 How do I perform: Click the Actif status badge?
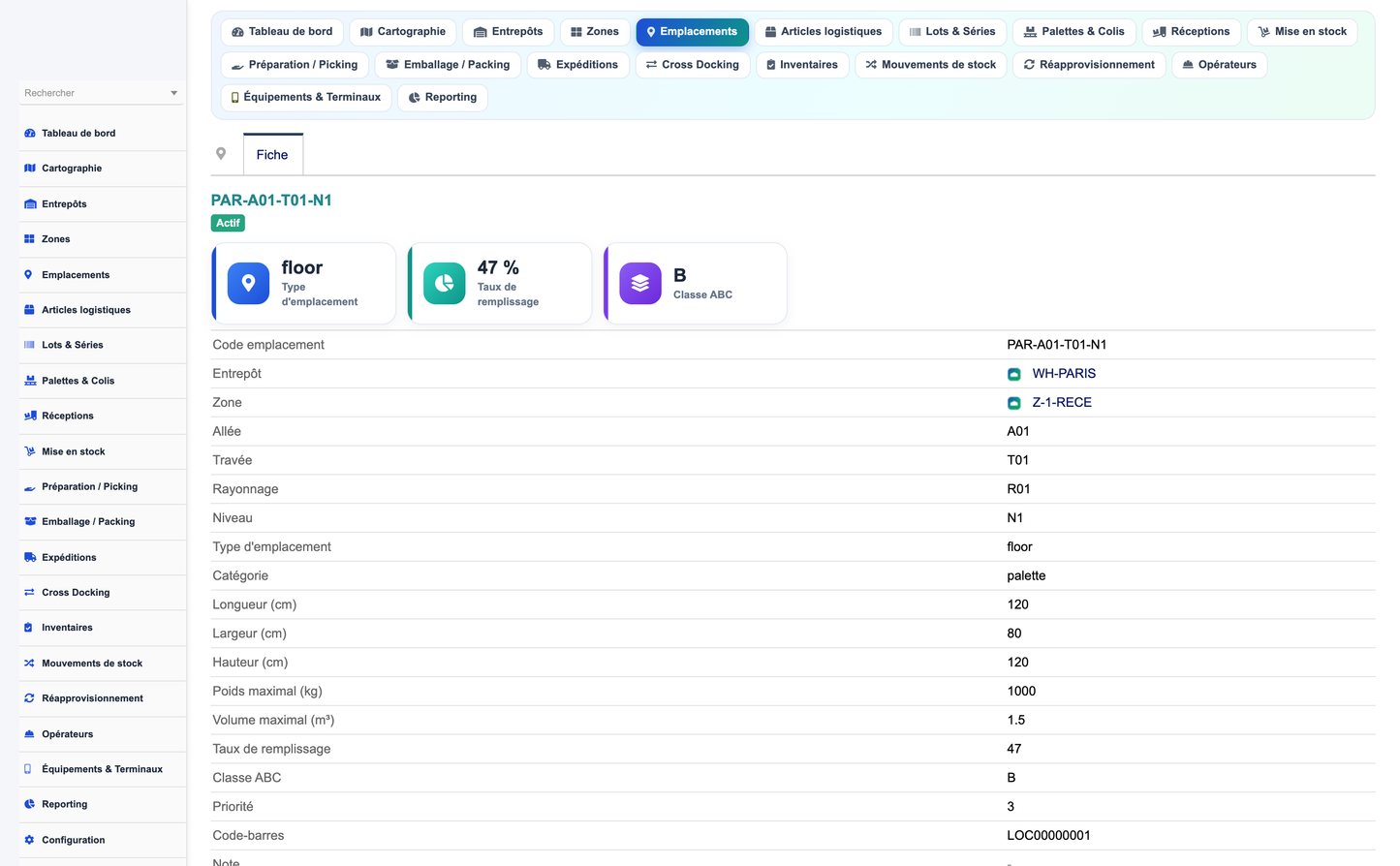(228, 223)
